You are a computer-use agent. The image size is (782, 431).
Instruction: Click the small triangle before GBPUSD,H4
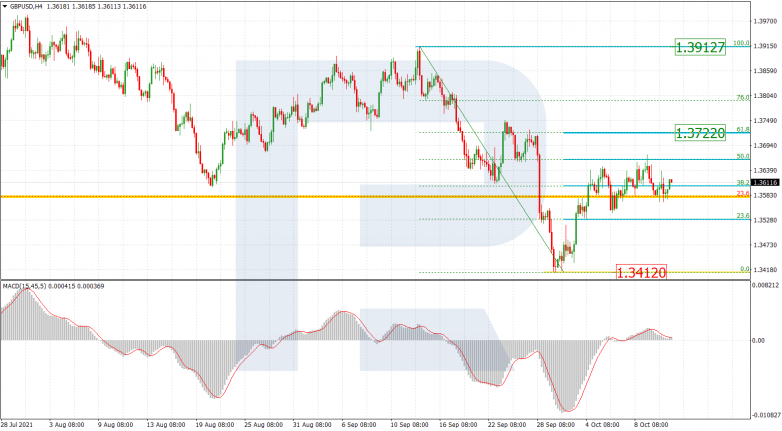5,7
